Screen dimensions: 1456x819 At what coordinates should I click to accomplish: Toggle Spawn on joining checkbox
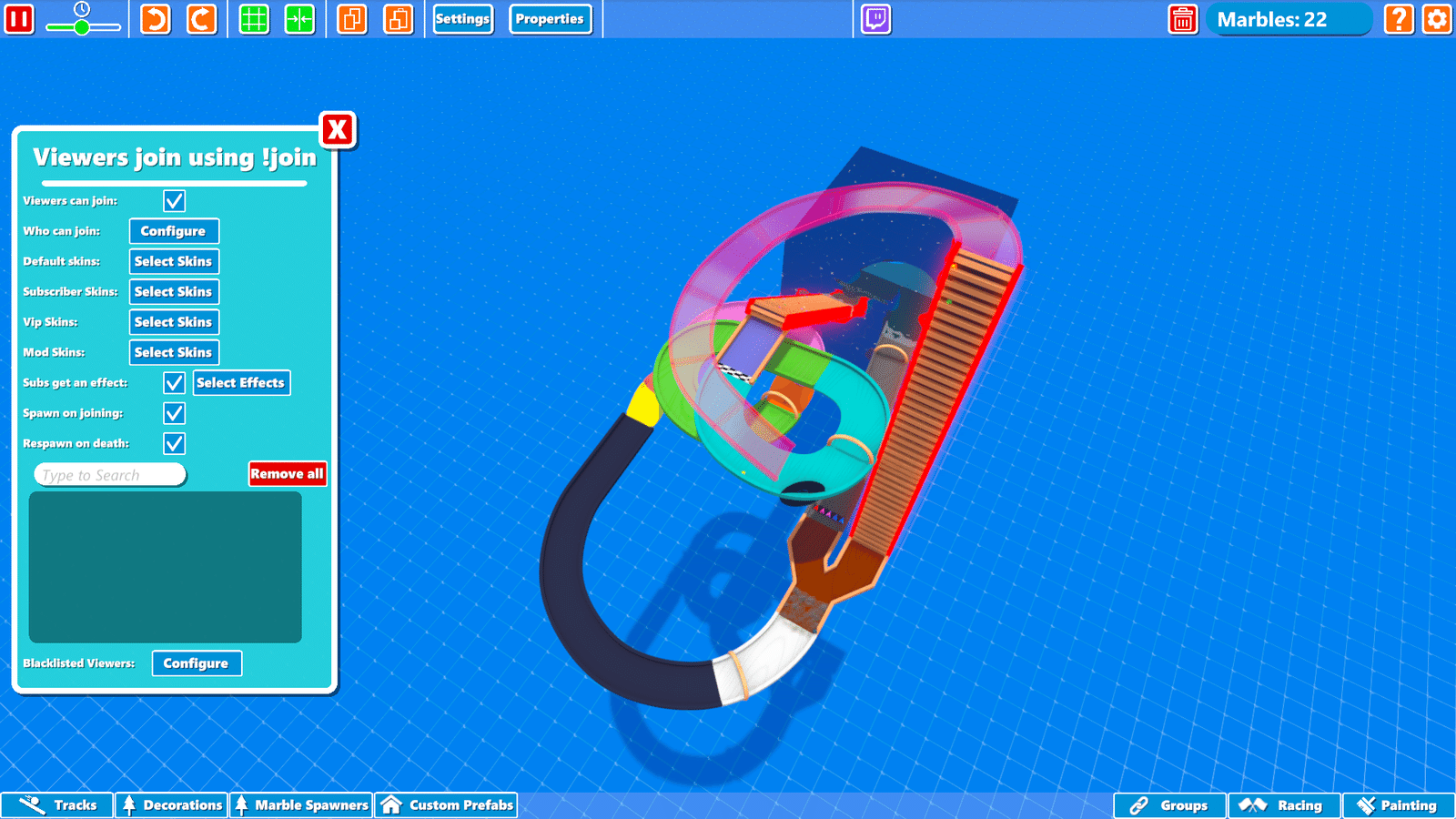(174, 413)
